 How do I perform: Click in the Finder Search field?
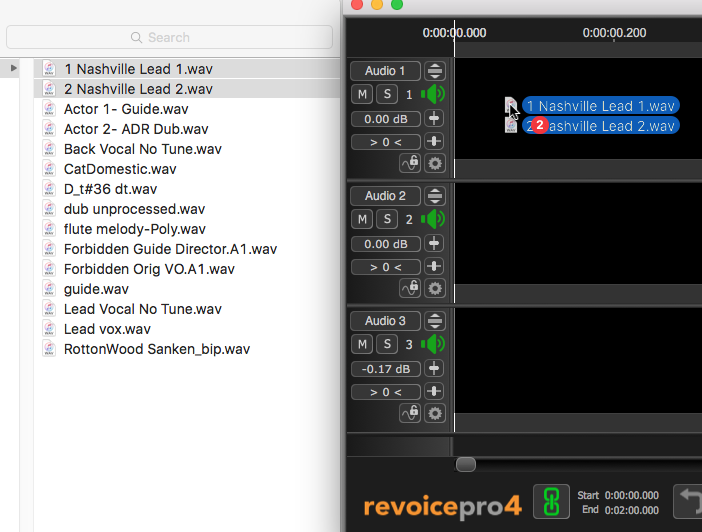pos(169,37)
